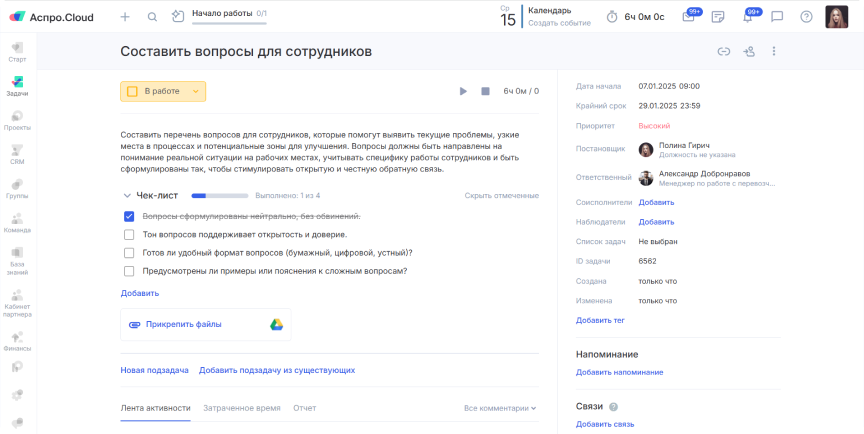The width and height of the screenshot is (864, 434).
Task: Click Скрыть отмеченные link
Action: [x=501, y=196]
